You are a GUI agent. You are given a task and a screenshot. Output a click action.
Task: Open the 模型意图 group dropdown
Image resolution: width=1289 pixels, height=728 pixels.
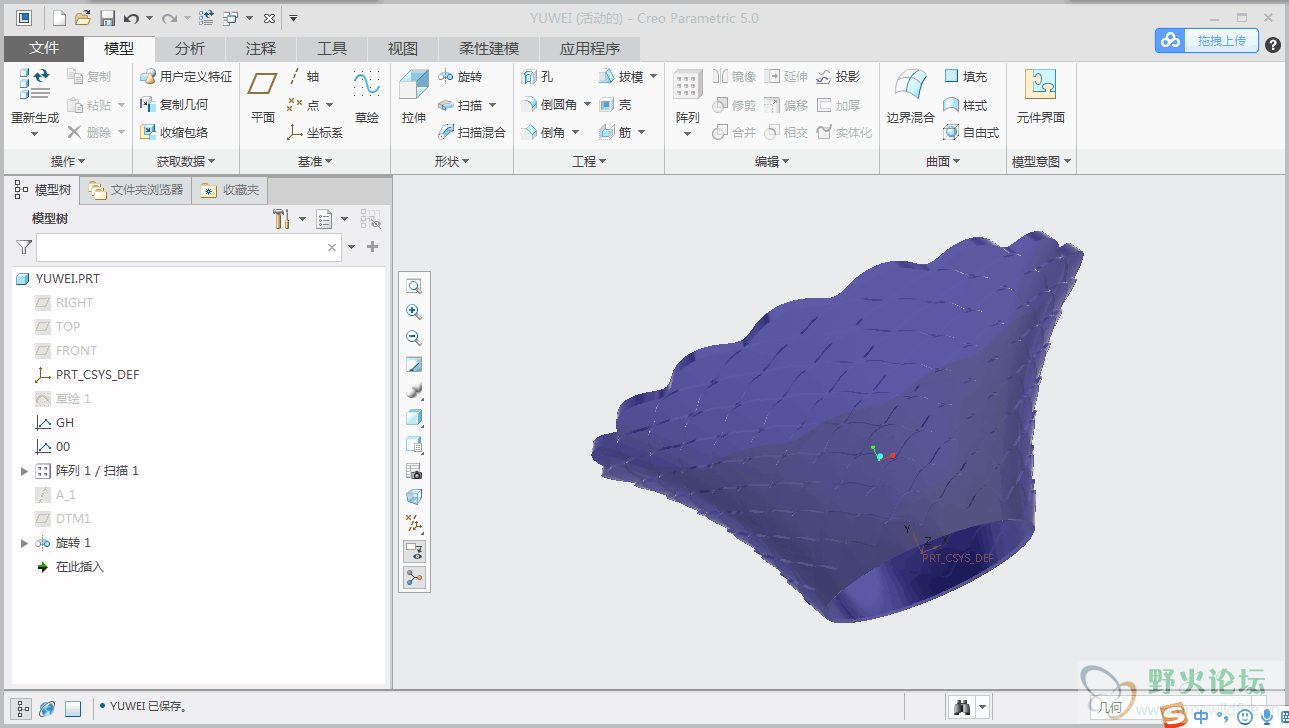[x=1041, y=161]
